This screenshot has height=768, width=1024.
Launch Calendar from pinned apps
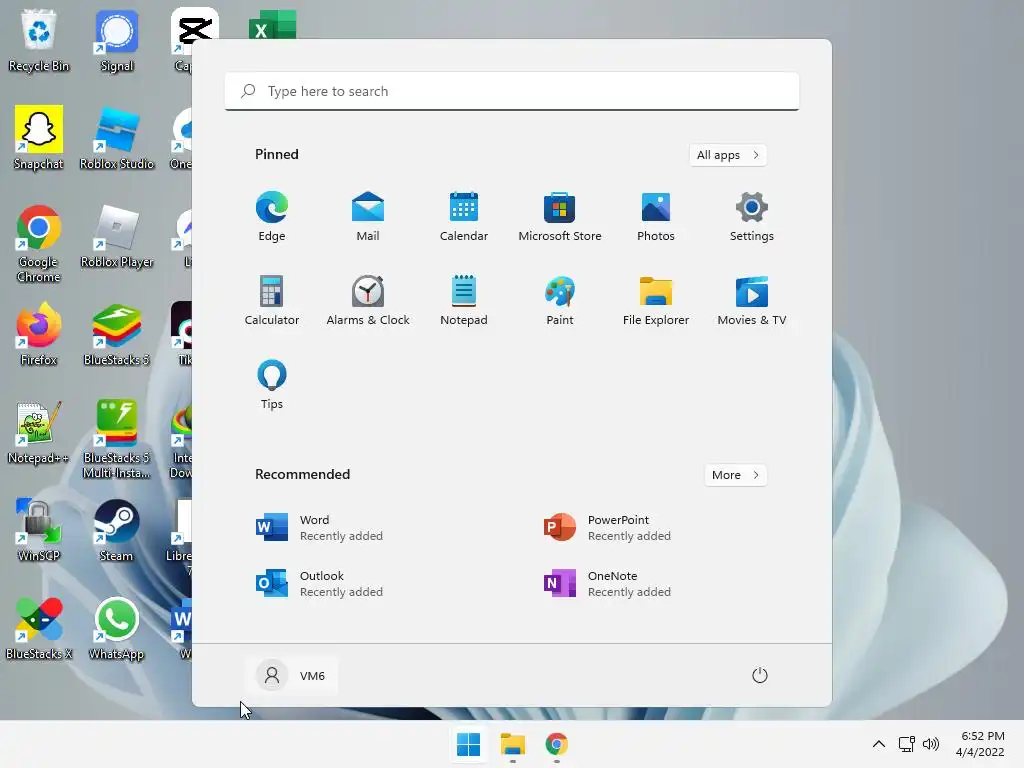click(464, 217)
